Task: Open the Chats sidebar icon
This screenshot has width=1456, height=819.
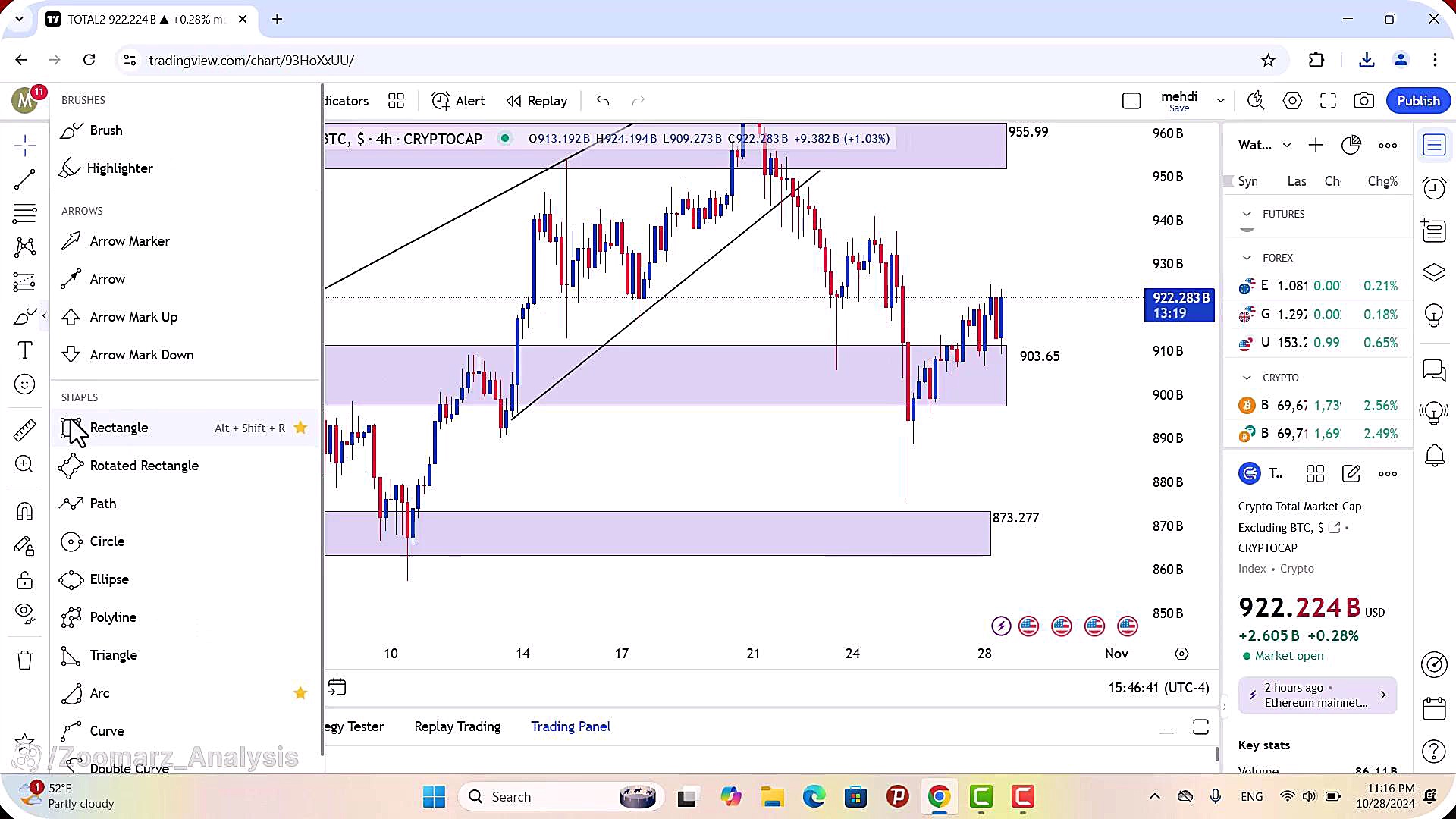Action: [1434, 370]
